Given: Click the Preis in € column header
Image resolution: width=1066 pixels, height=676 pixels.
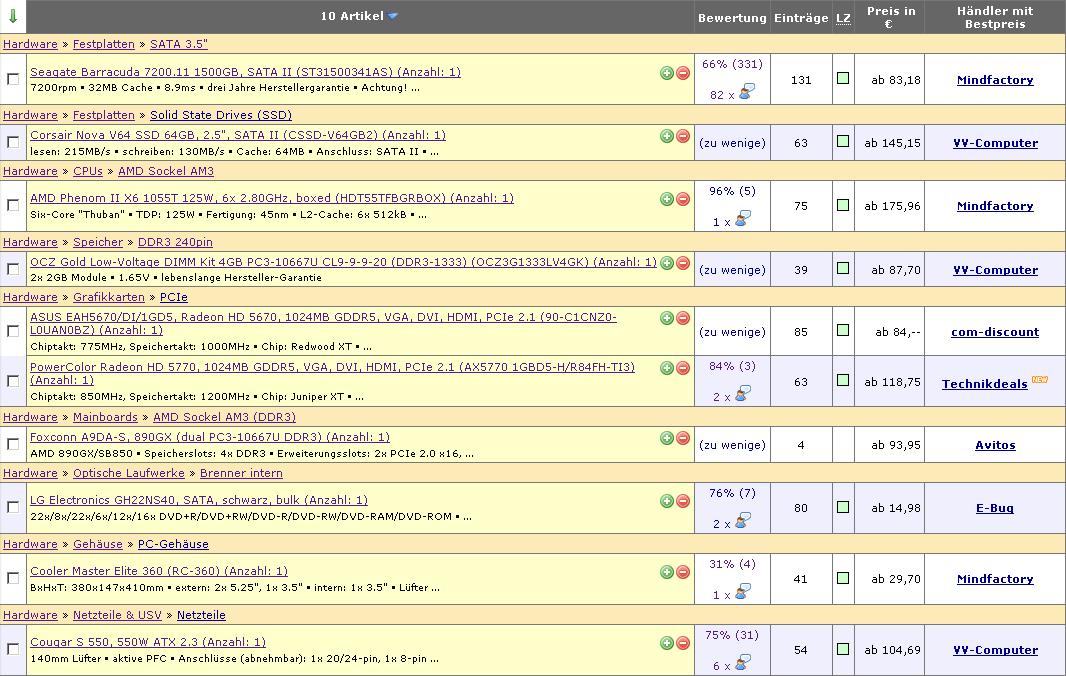Looking at the screenshot, I should click(891, 18).
